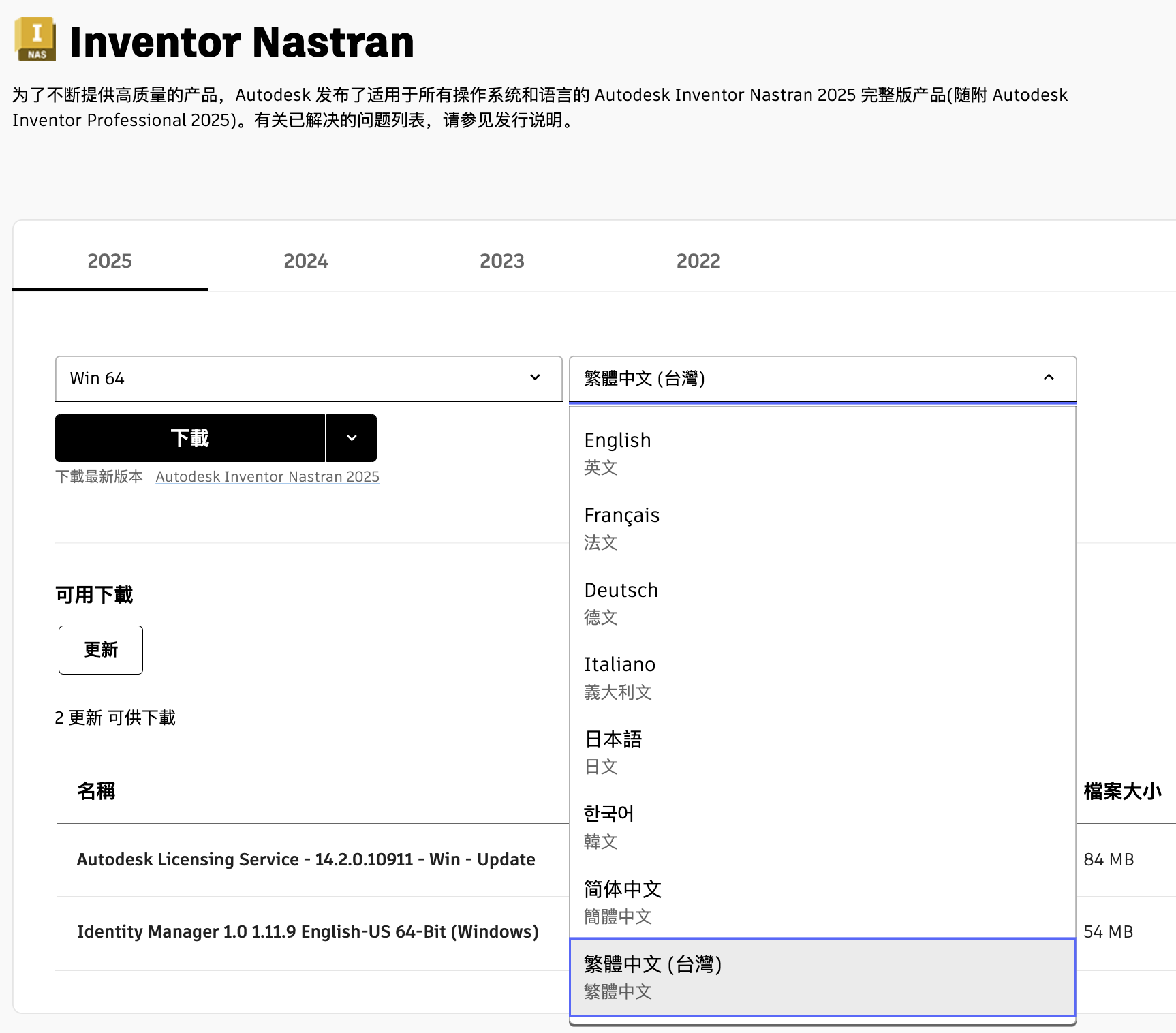Expand the Win 64 platform dropdown
The image size is (1176, 1033).
(x=309, y=379)
